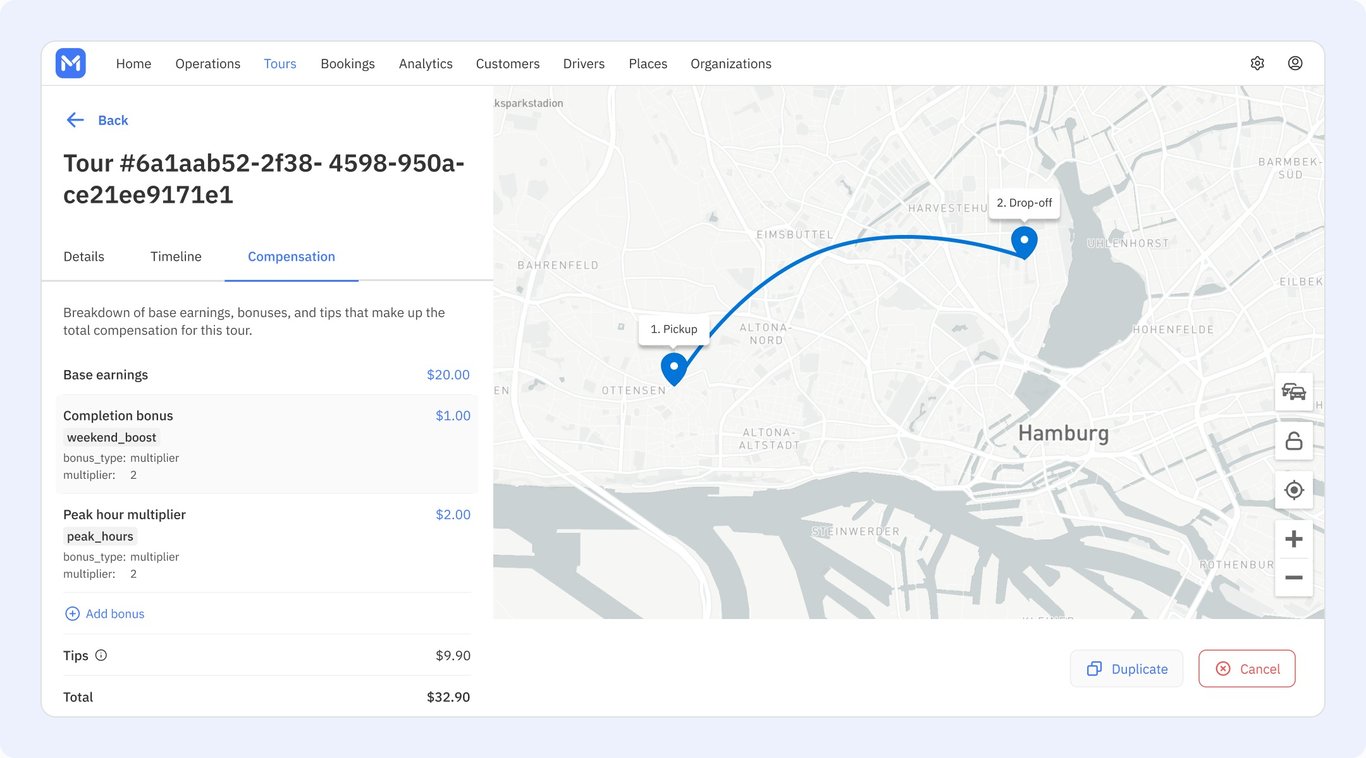Click the Back link text
Screen dimensions: 1366x758
click(113, 120)
